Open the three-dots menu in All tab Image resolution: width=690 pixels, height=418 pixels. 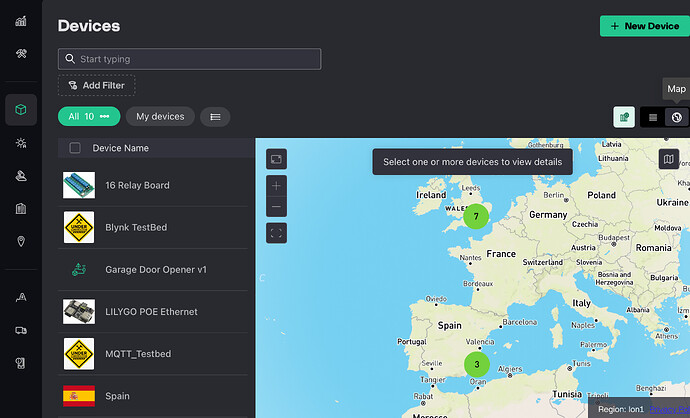click(x=104, y=117)
